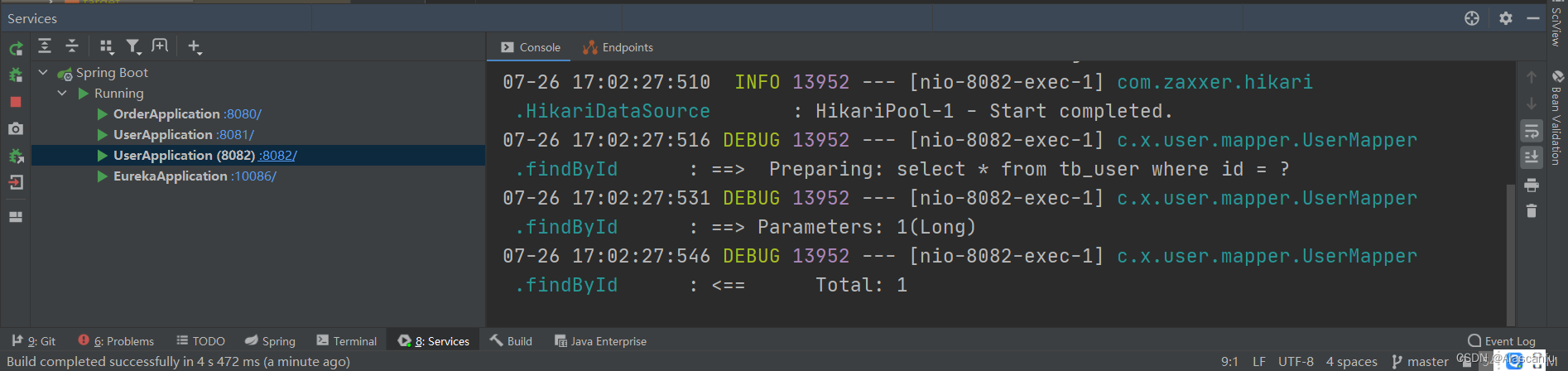Open the Filter dropdown in Services toolbar
Viewport: 1568px width, 371px height.
pos(133,47)
